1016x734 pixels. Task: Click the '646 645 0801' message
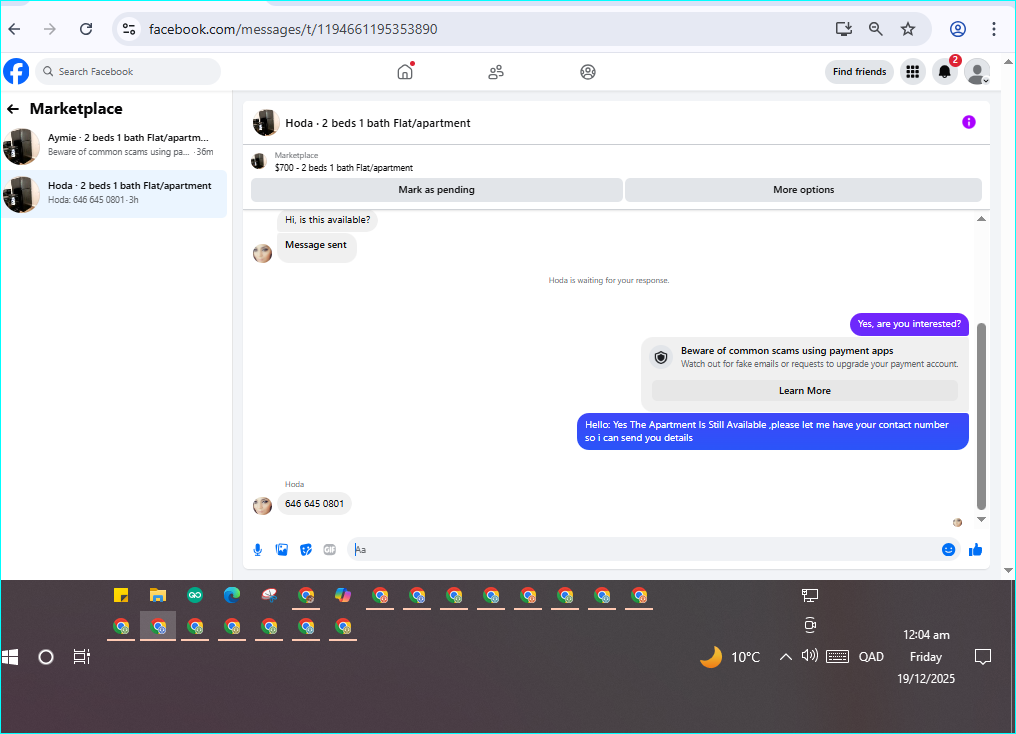point(314,504)
